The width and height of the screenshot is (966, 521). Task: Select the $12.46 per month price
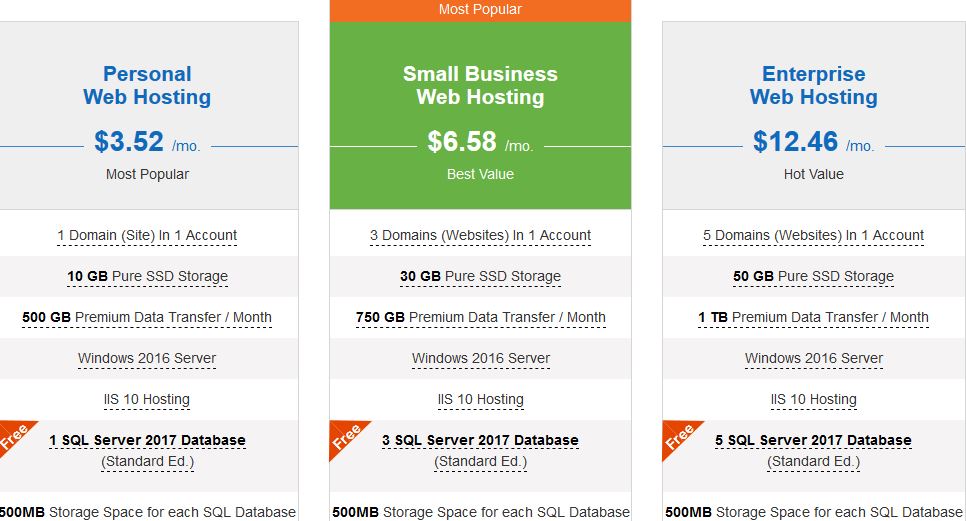coord(813,142)
